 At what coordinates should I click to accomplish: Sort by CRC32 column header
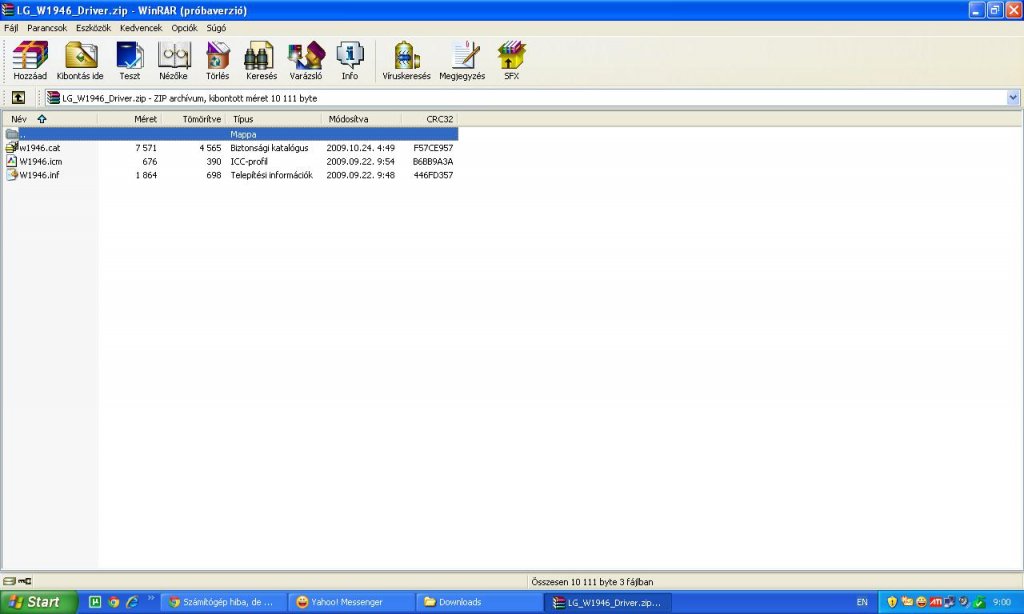pyautogui.click(x=430, y=119)
